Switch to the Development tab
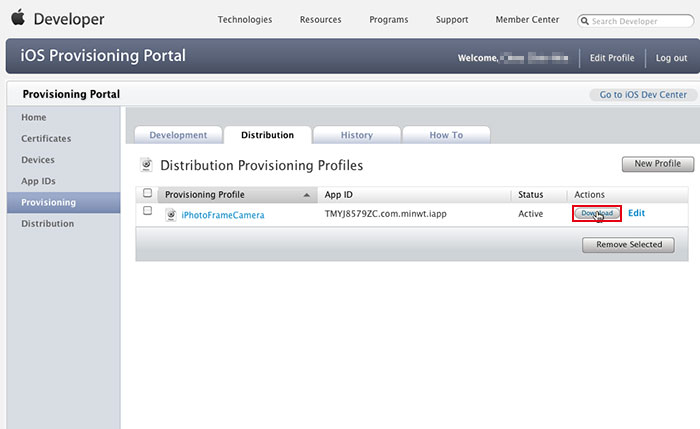Image resolution: width=700 pixels, height=429 pixels. click(x=178, y=135)
